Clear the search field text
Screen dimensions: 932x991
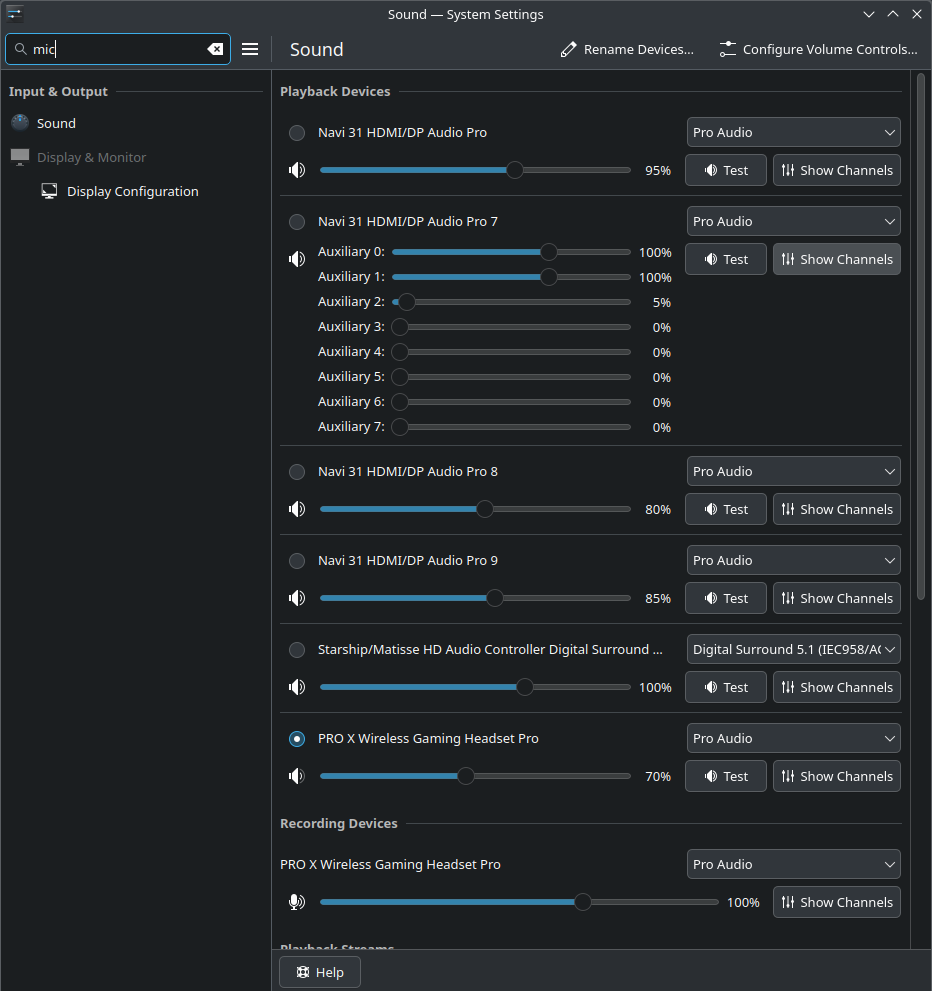point(215,49)
